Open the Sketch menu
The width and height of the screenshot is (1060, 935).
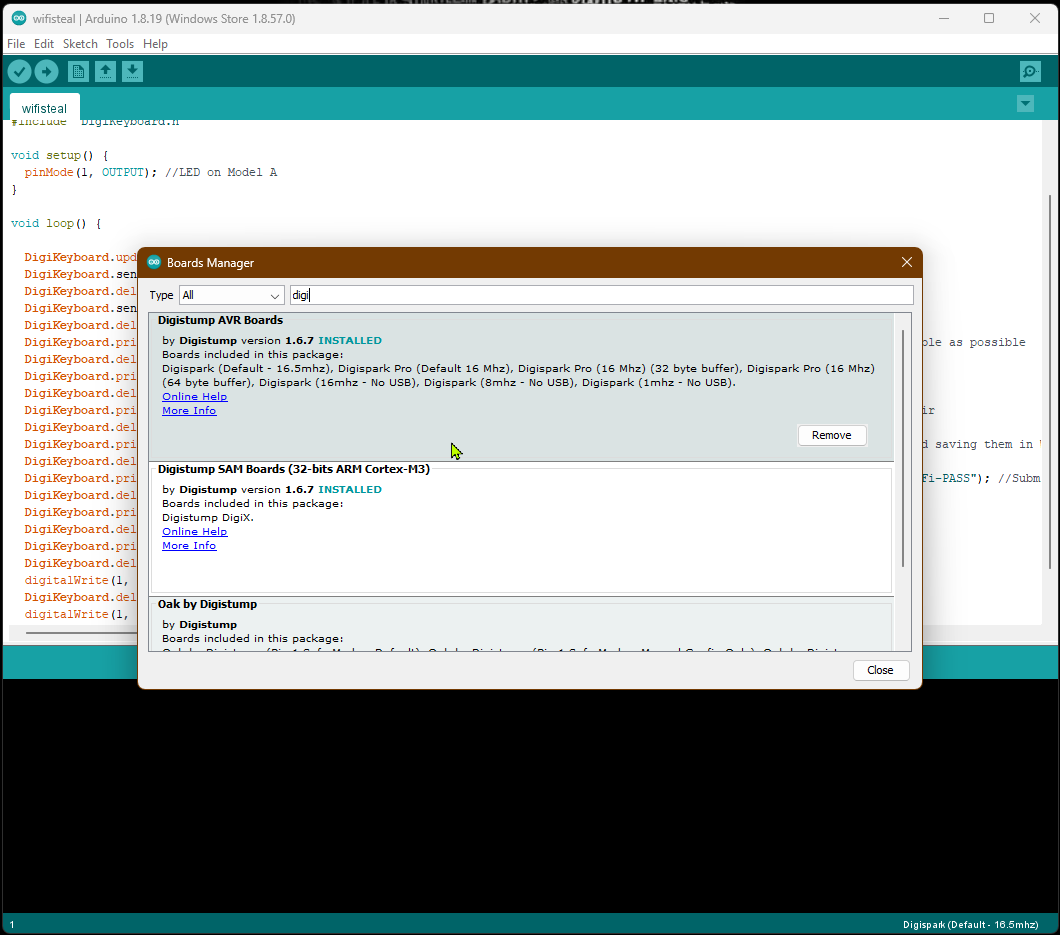coord(80,44)
